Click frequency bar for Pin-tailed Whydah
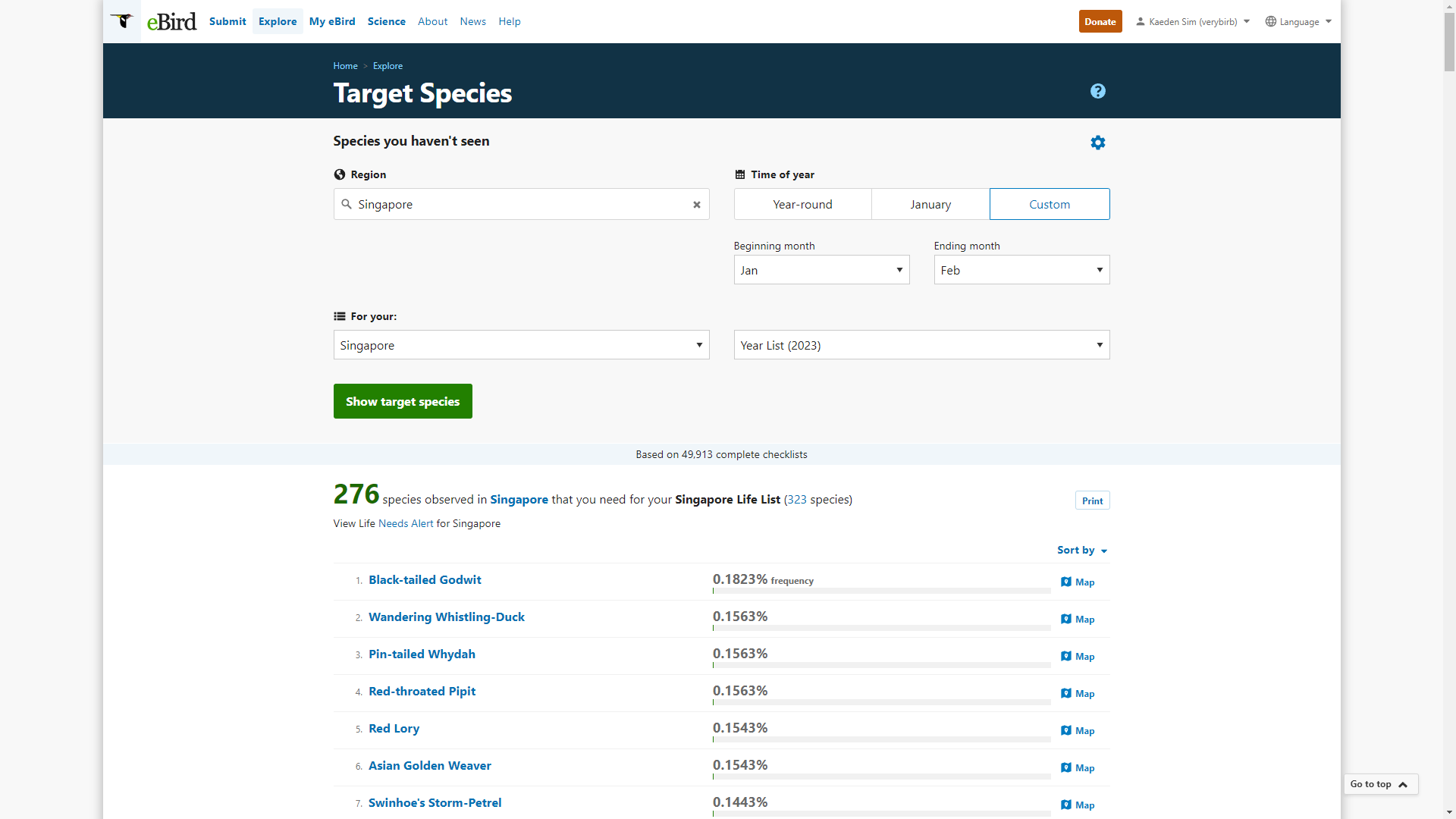 [881, 665]
